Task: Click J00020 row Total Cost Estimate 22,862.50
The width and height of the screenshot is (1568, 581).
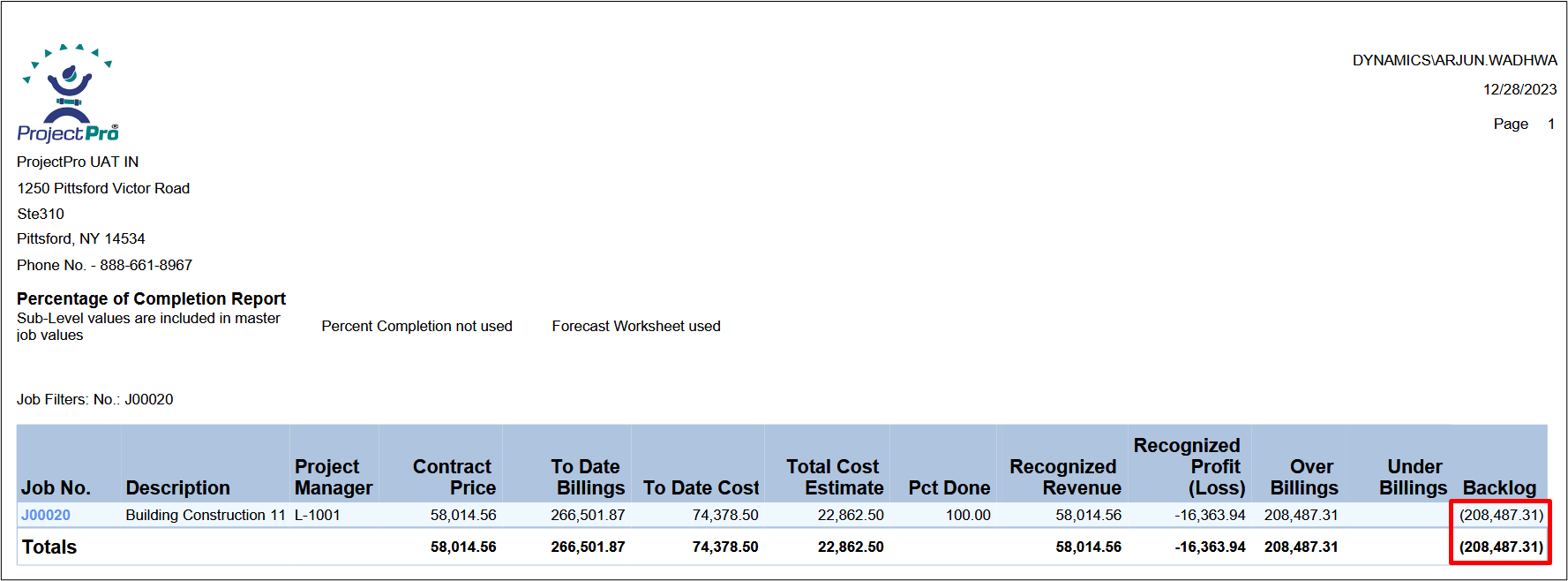Action: pyautogui.click(x=851, y=515)
